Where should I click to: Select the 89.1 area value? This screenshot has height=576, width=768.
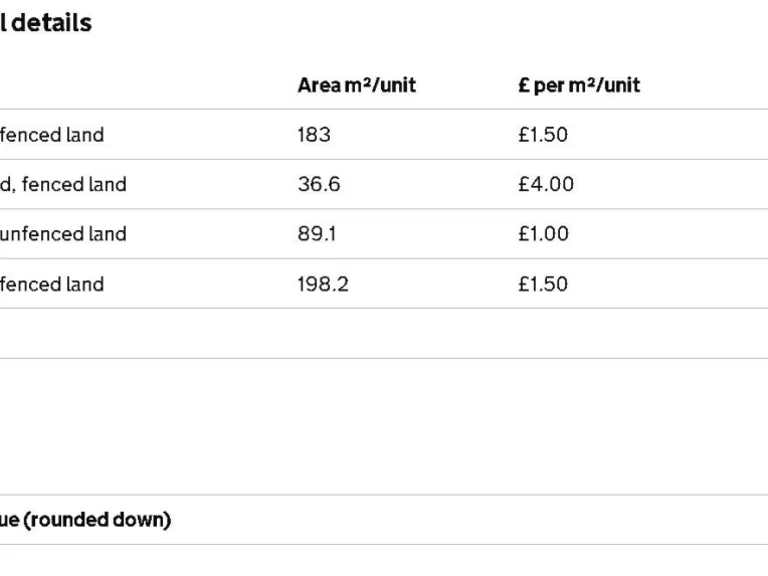317,234
